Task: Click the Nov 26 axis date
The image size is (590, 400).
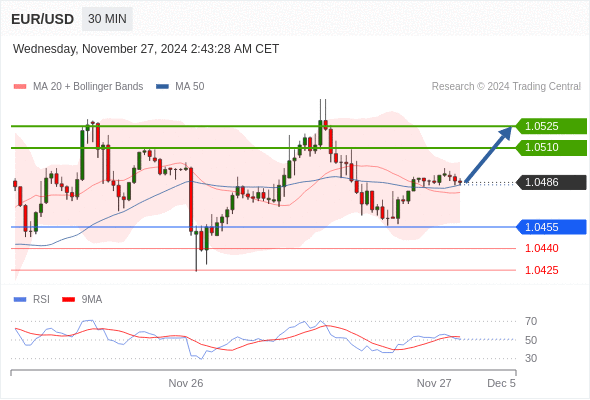Action: 186,383
